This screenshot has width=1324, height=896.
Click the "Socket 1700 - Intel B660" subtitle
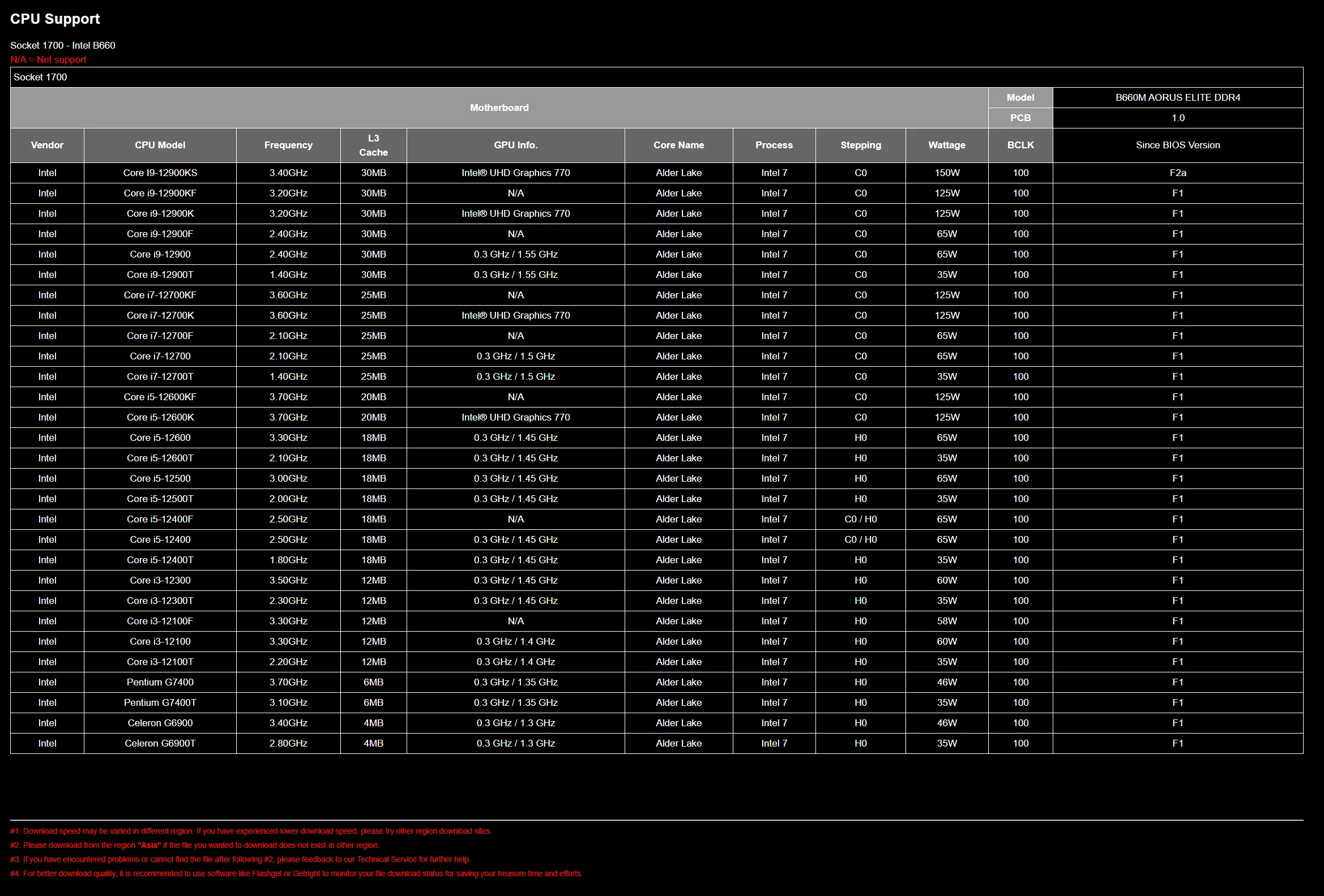pyautogui.click(x=63, y=45)
